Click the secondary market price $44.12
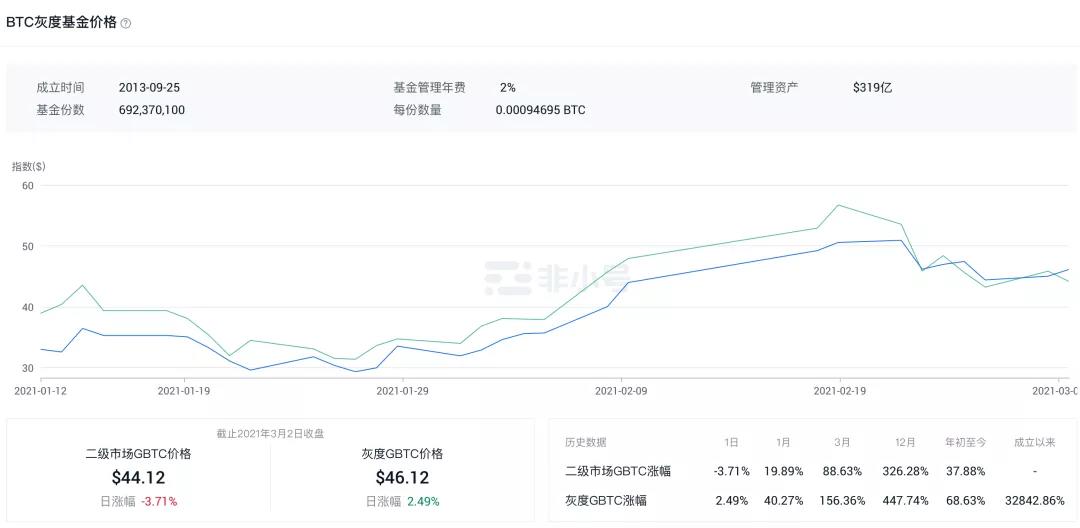The height and width of the screenshot is (528, 1080). point(138,477)
